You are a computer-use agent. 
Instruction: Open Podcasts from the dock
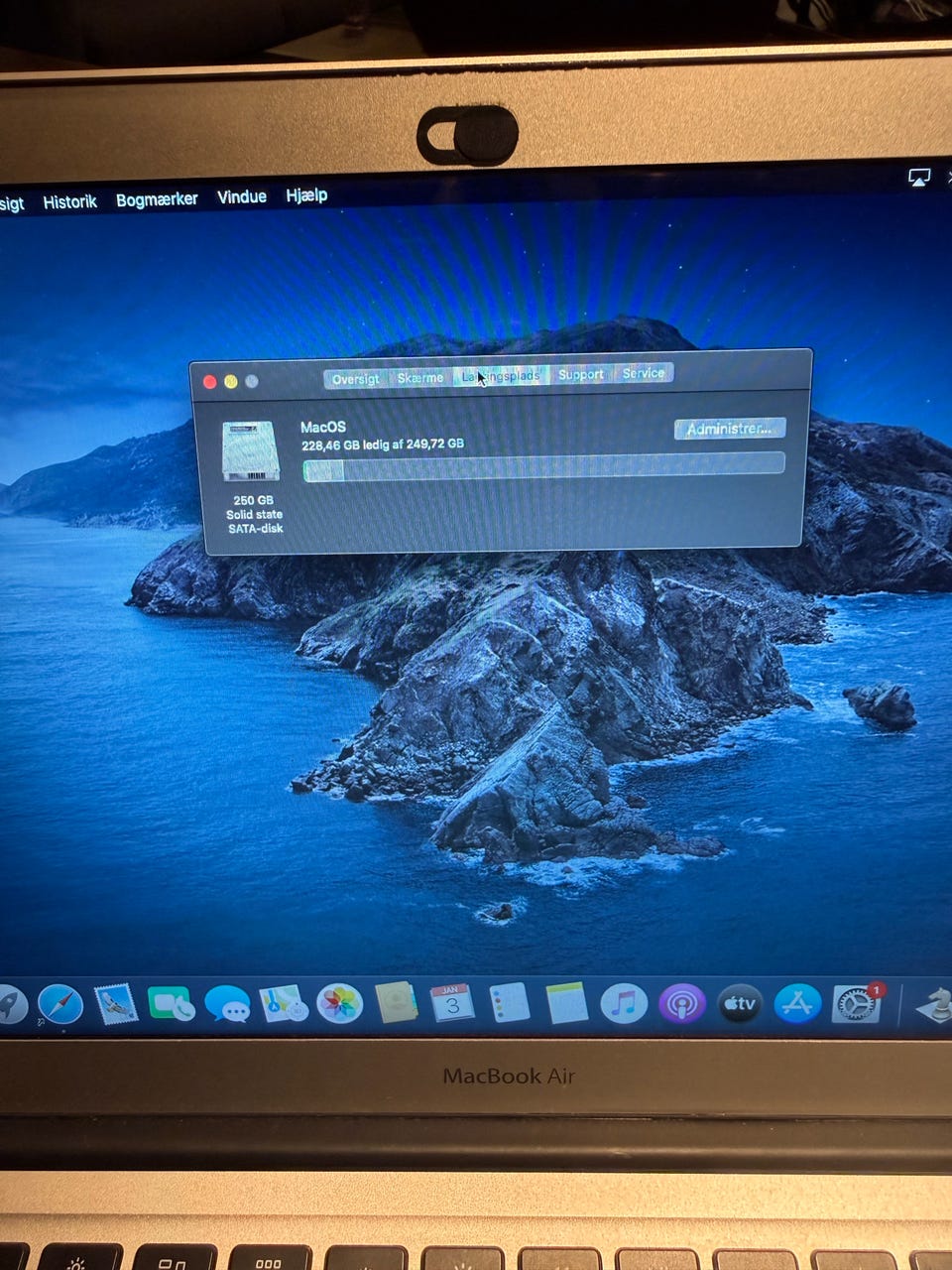click(681, 1003)
